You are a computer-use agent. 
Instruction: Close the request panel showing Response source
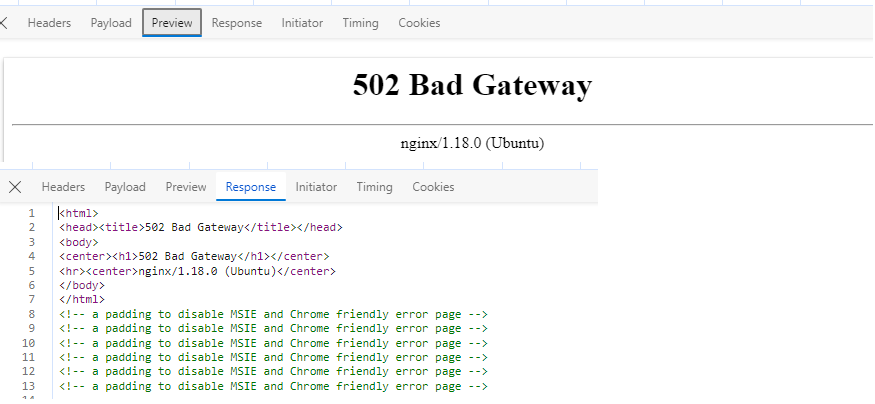pos(15,187)
